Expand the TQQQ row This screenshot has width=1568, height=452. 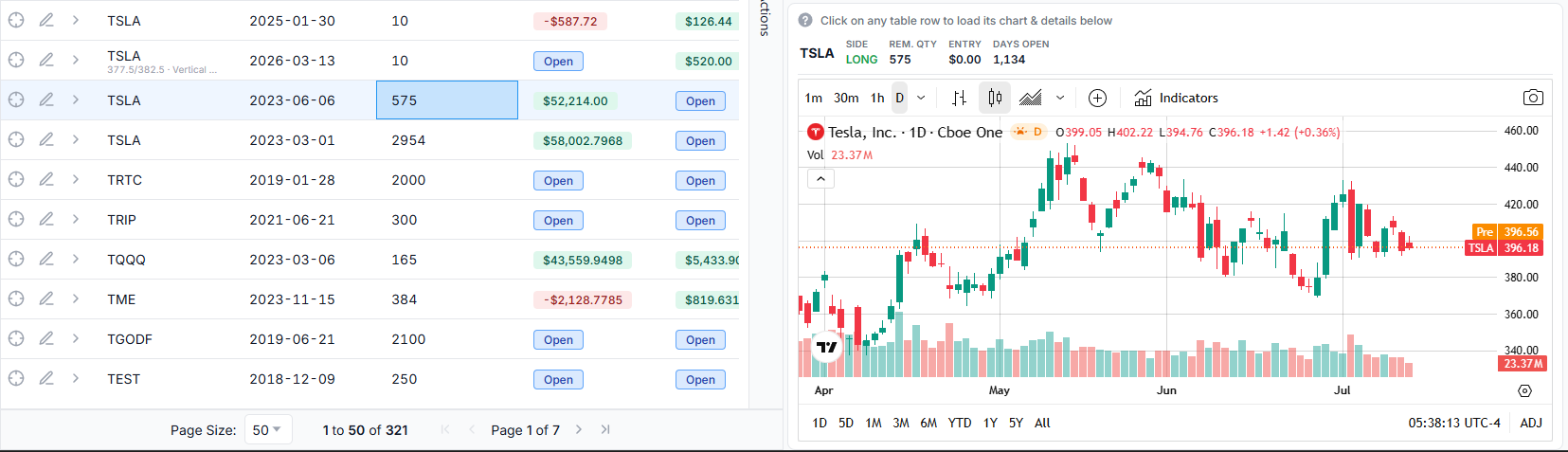(x=75, y=259)
